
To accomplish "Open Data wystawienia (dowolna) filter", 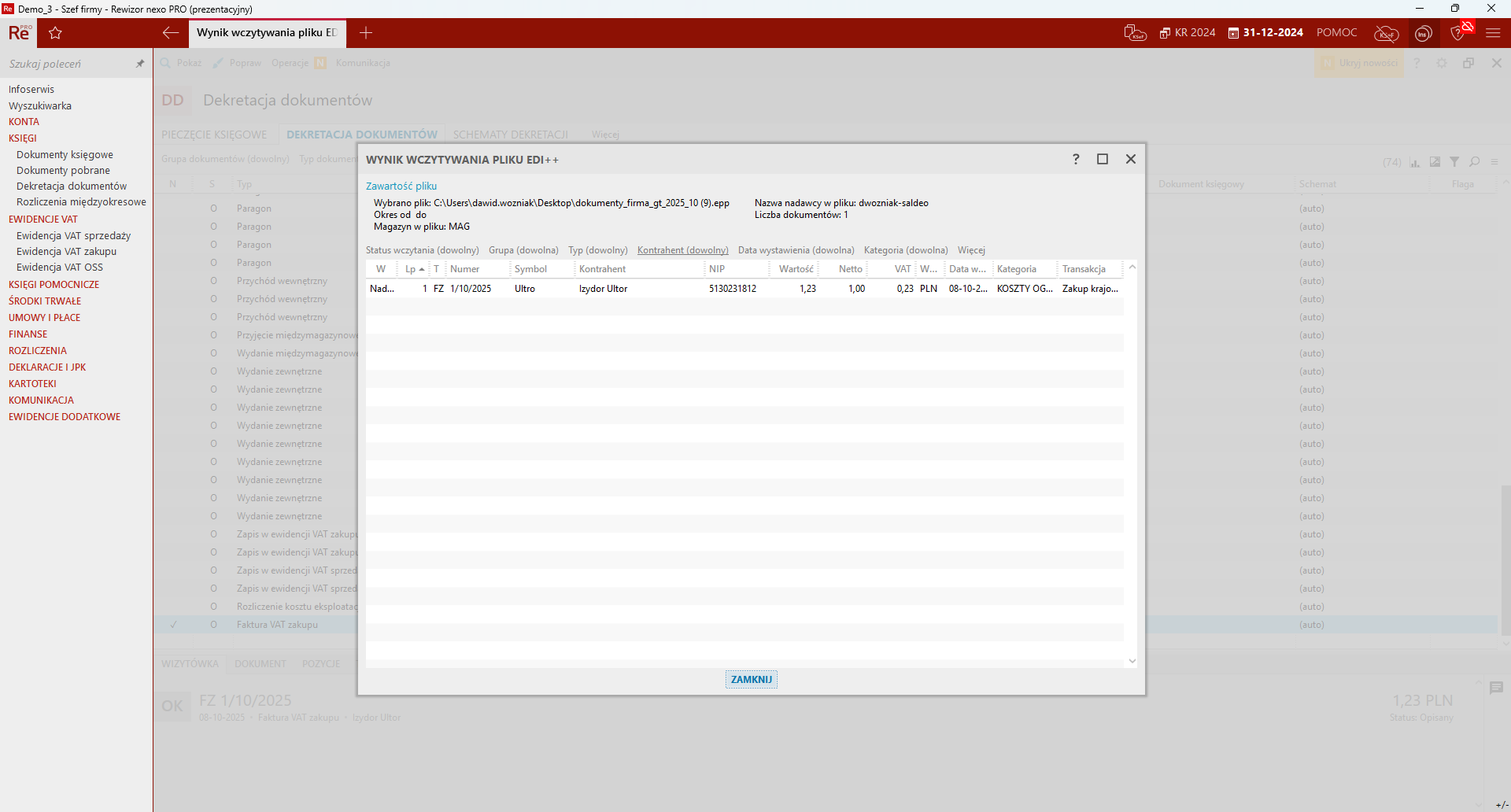I will pos(796,250).
